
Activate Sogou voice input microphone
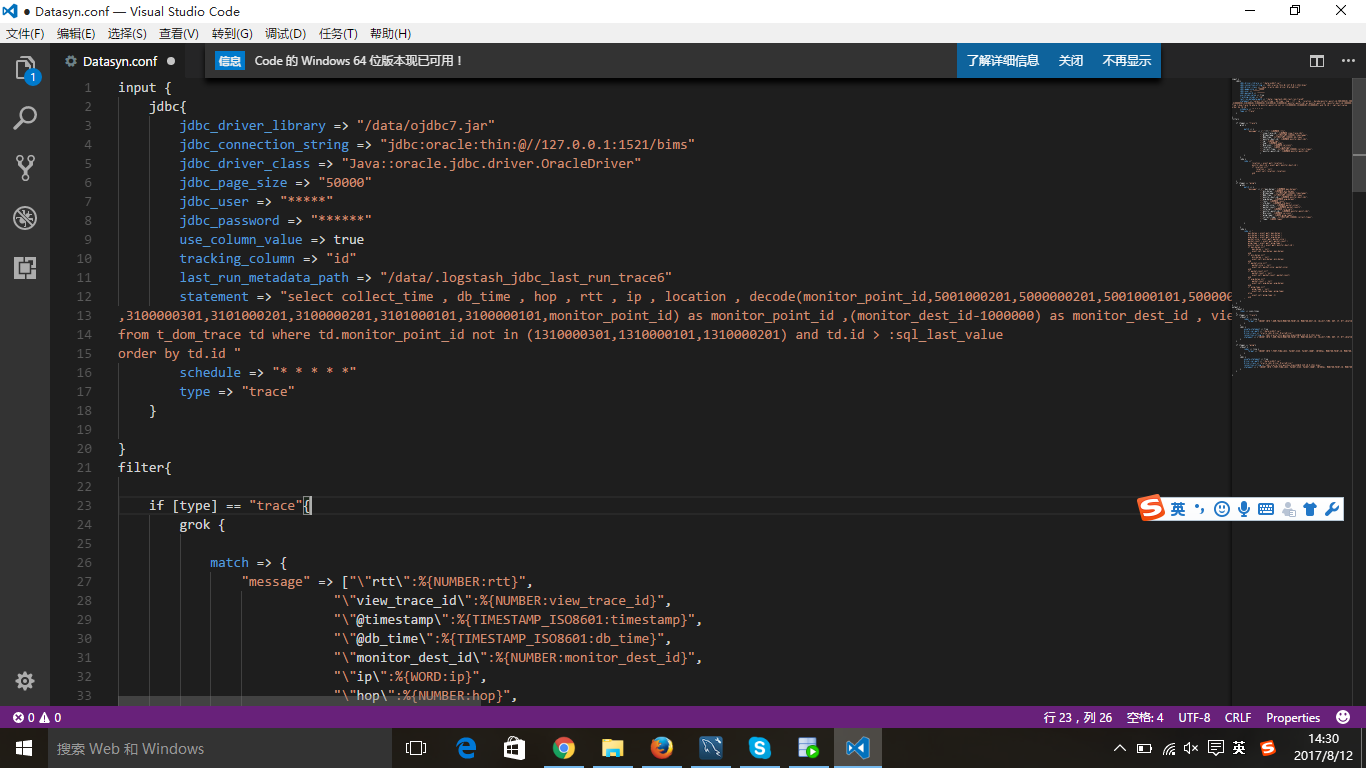point(1243,509)
